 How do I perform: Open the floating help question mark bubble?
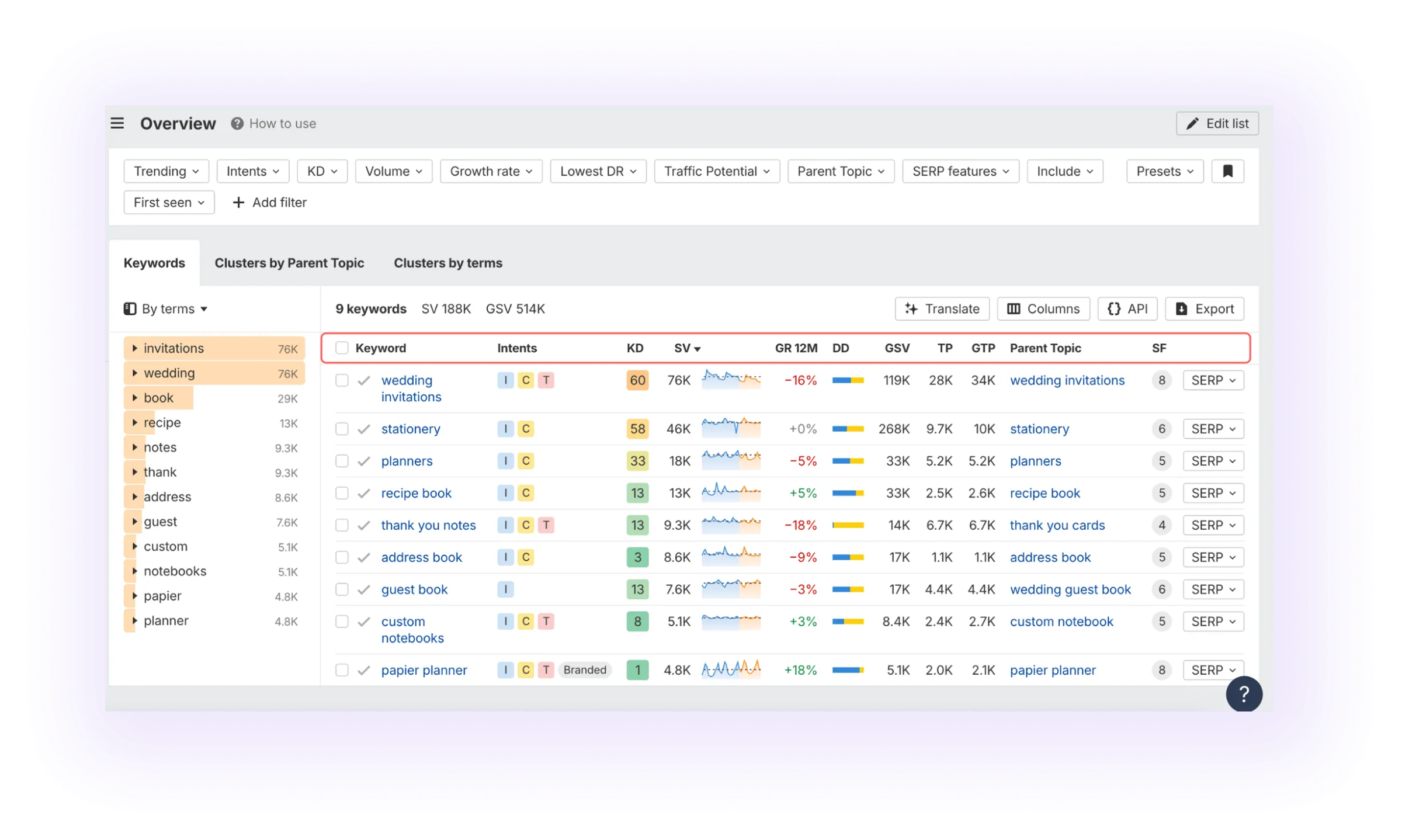tap(1245, 694)
